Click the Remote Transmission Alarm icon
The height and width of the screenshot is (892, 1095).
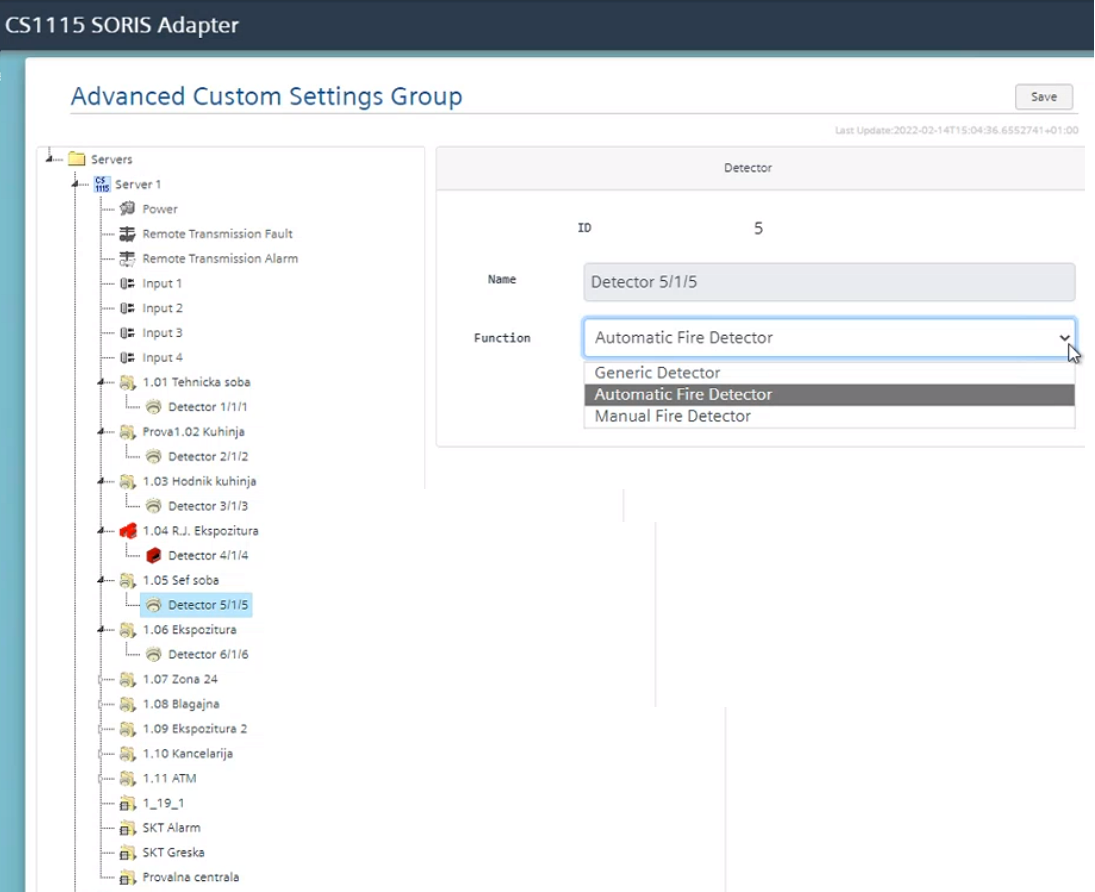(127, 259)
